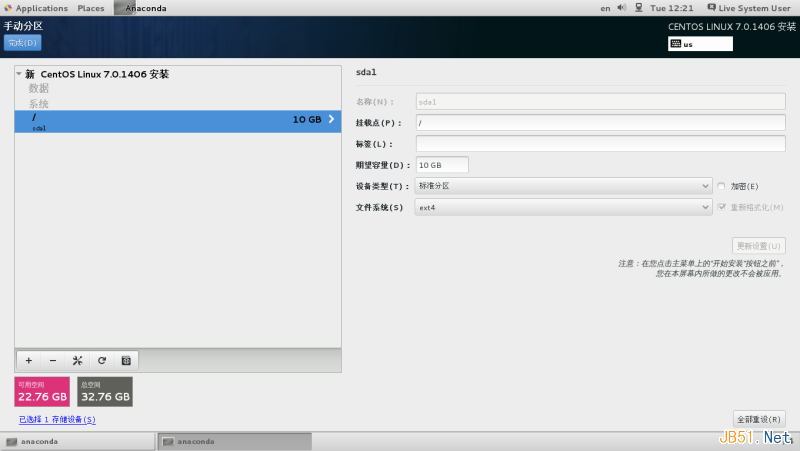Open the 文件系统 ext4 dropdown
This screenshot has width=800, height=451.
coord(563,207)
